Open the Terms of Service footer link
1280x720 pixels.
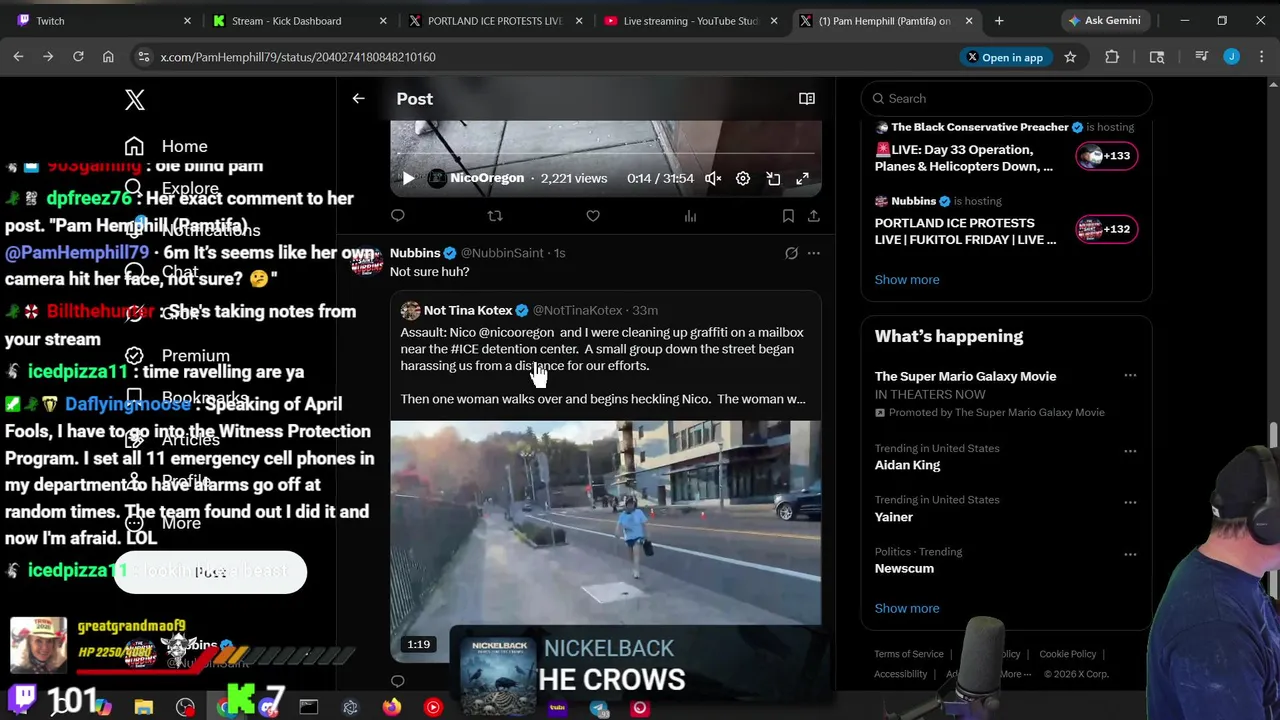click(x=909, y=654)
